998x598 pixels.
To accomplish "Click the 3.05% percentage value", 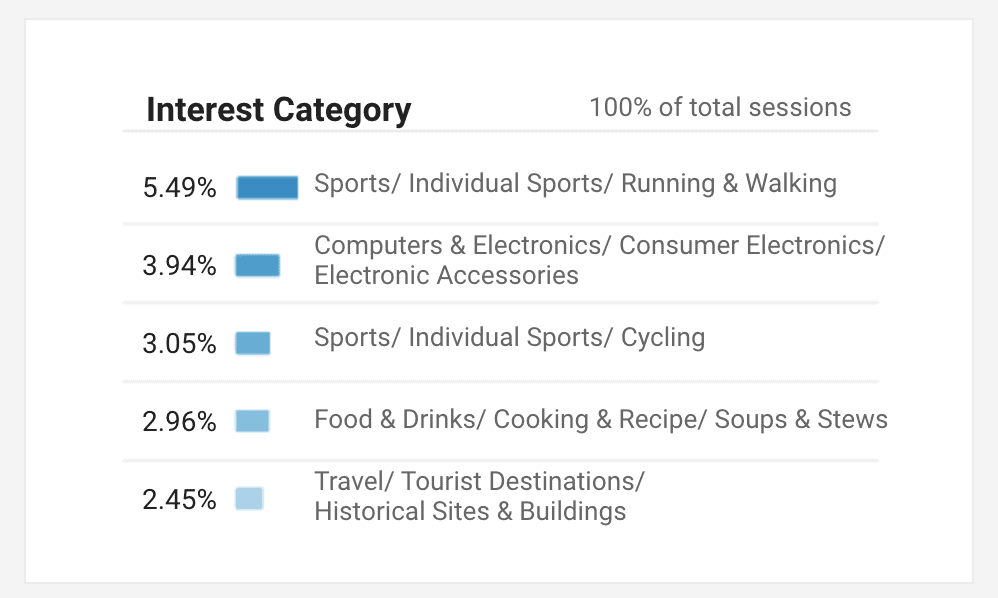I will tap(179, 344).
